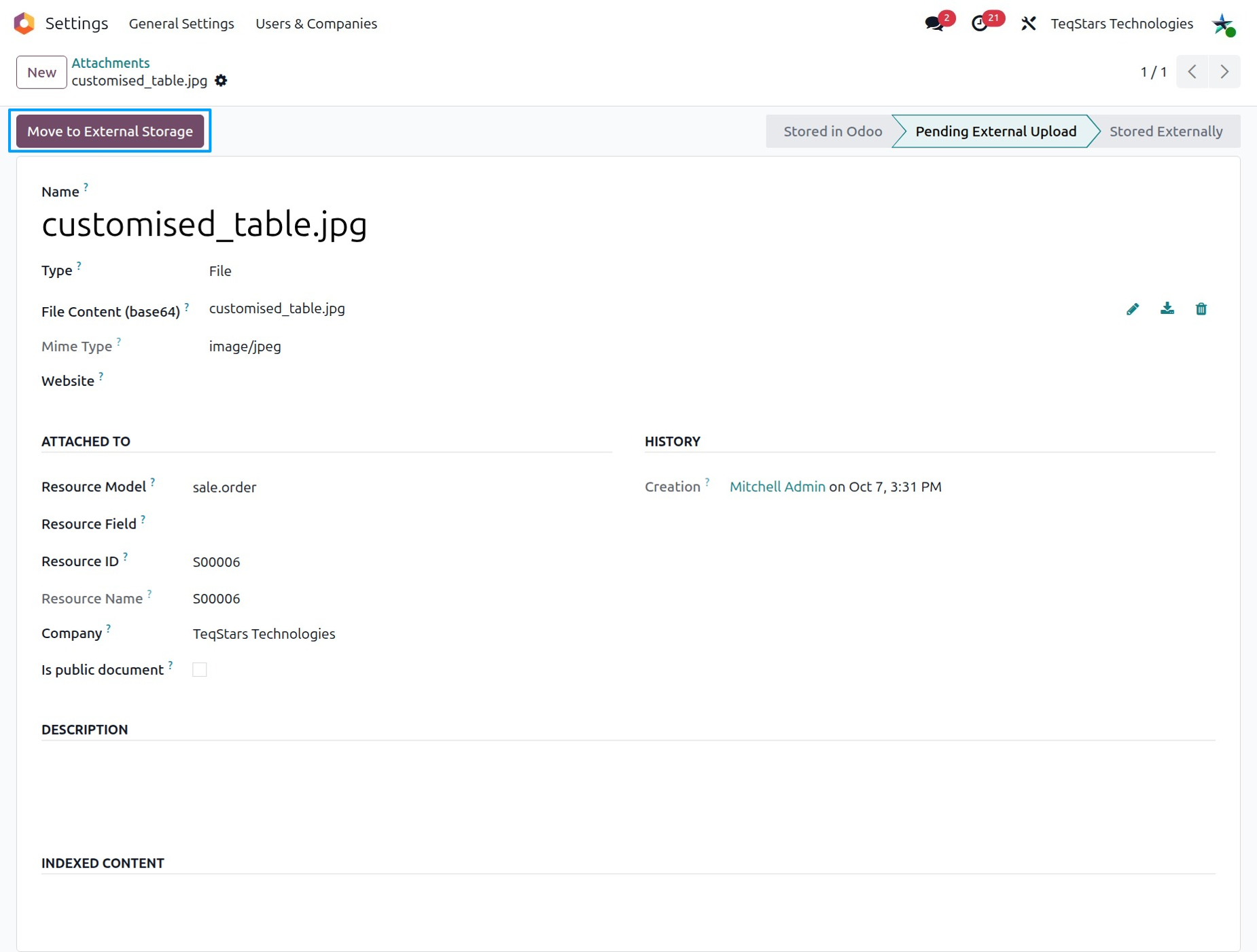Click the Resource ID S00006 value
The width and height of the screenshot is (1257, 952).
coord(216,562)
